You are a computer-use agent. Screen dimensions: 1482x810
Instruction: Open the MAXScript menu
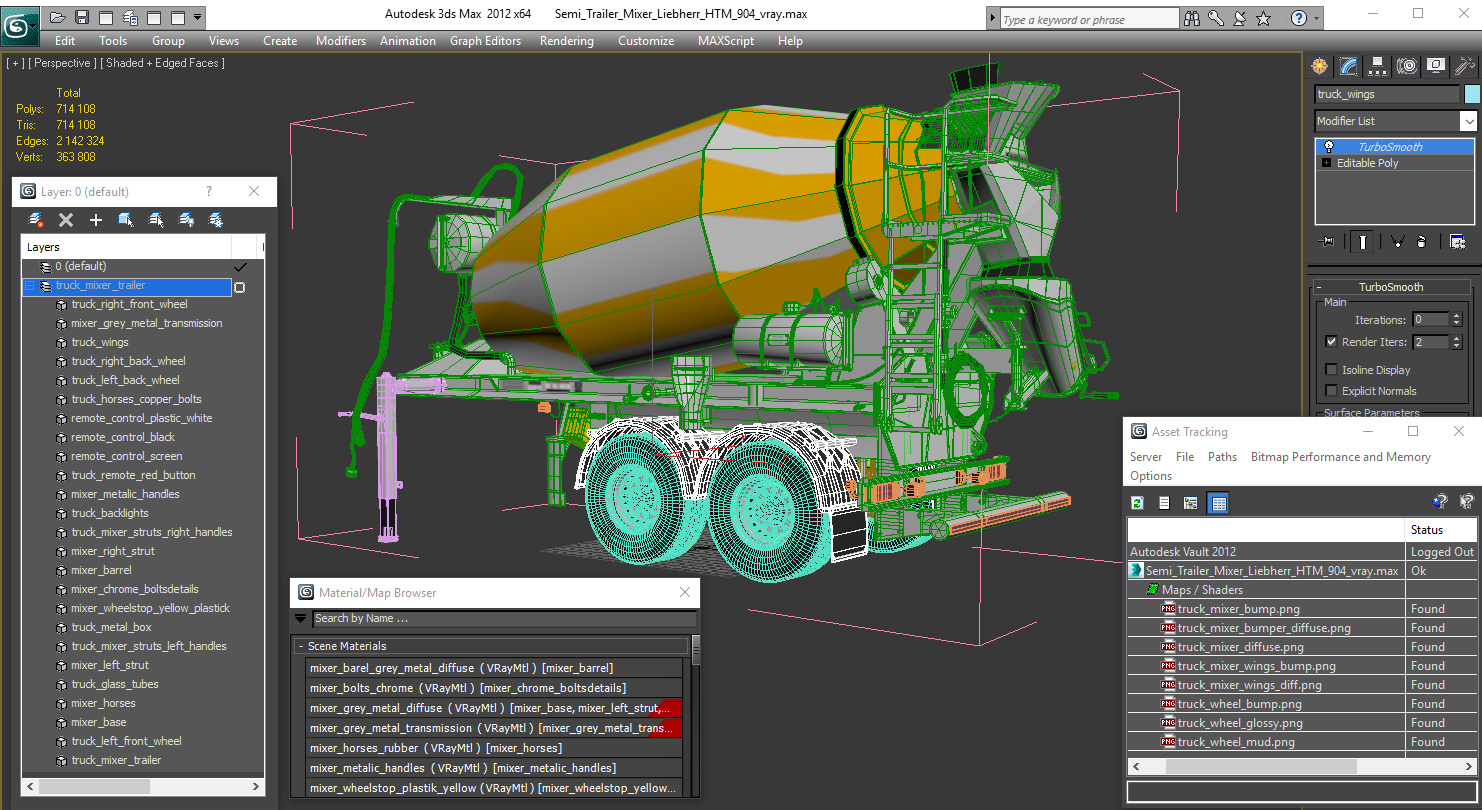click(726, 41)
